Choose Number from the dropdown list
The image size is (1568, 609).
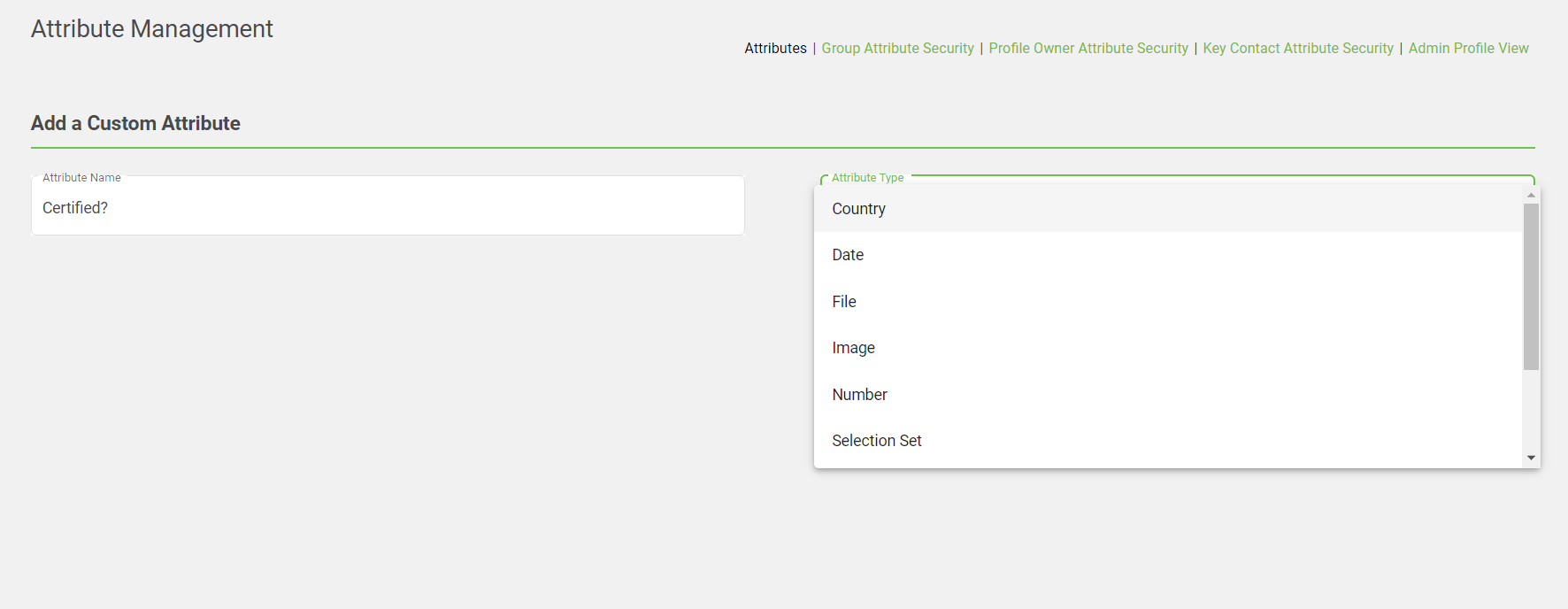pos(1168,395)
